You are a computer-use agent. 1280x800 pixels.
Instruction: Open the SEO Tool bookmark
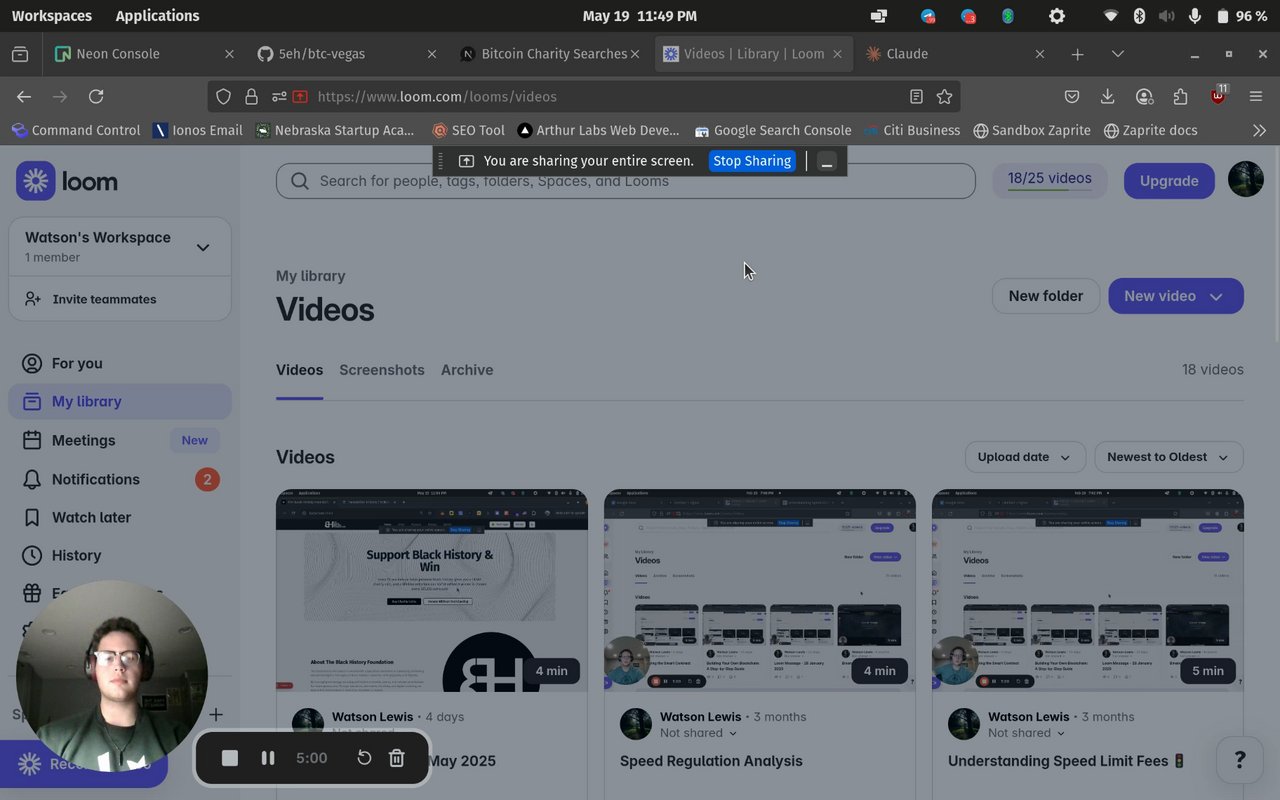[468, 130]
